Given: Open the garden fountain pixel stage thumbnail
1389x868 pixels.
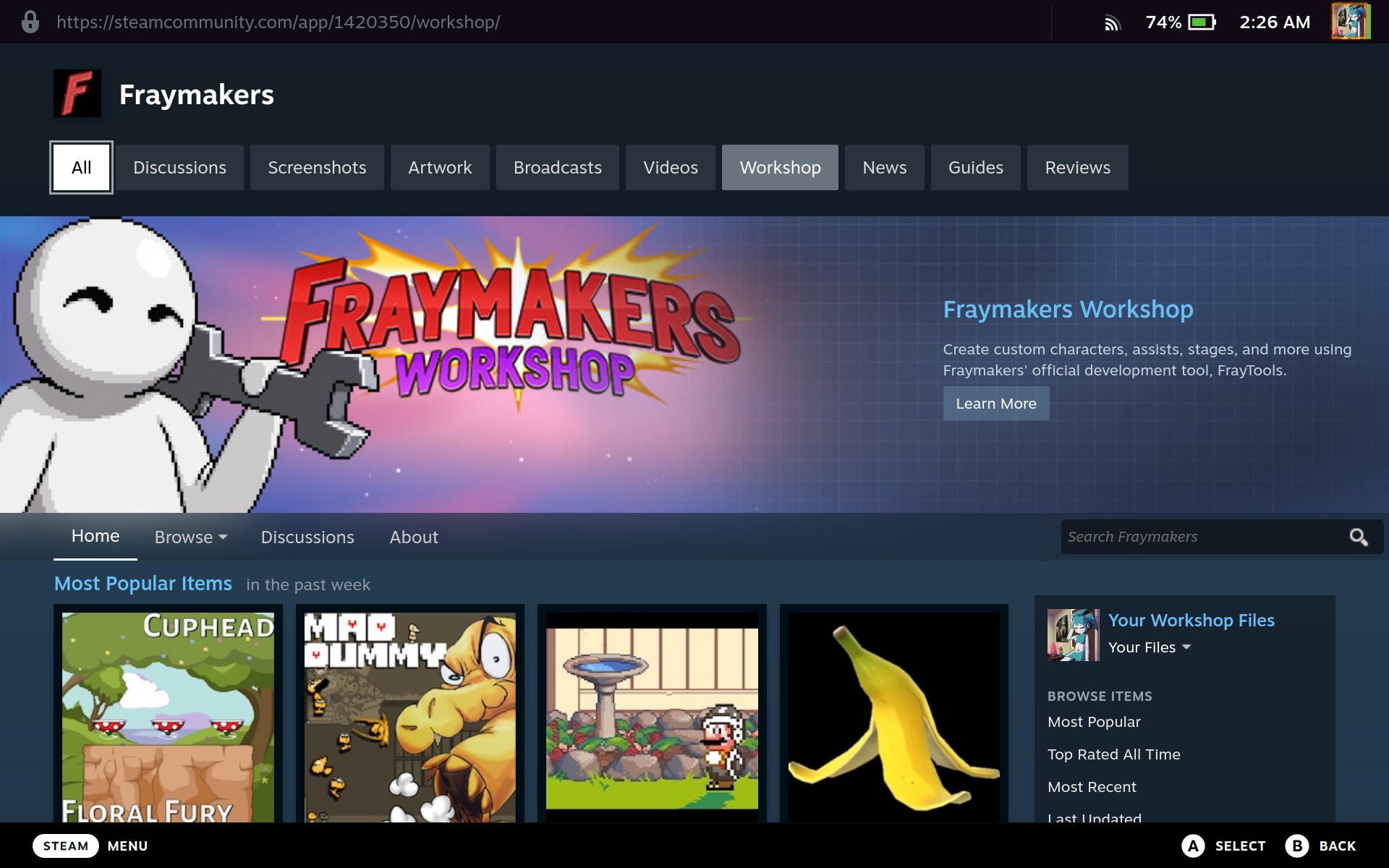Looking at the screenshot, I should [652, 718].
